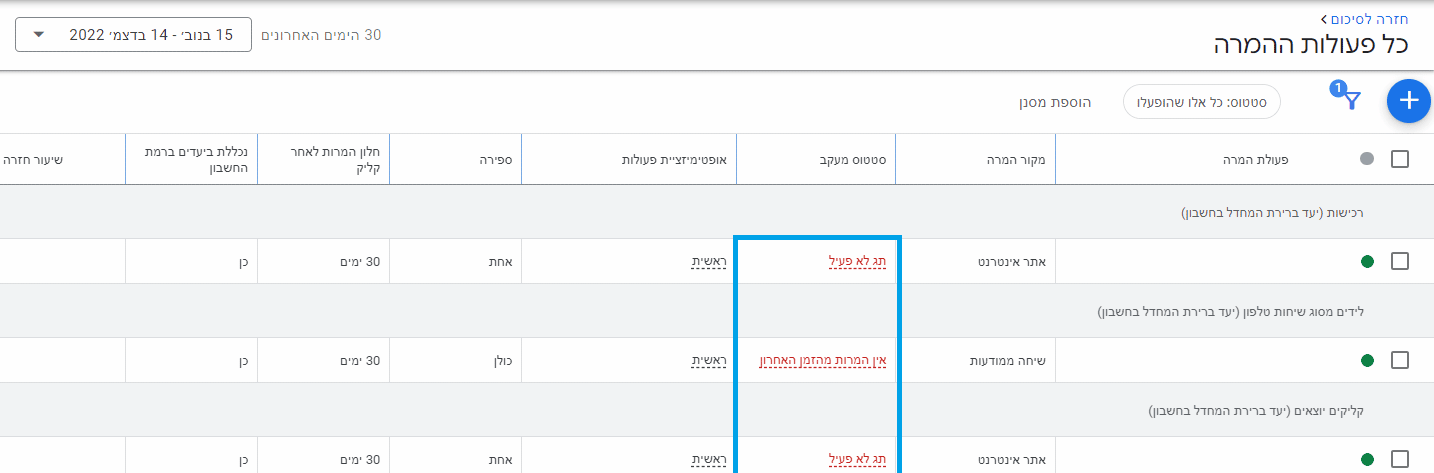Viewport: 1434px width, 473px height.
Task: Toggle the select-all checkbox in table header
Action: pyautogui.click(x=1400, y=159)
